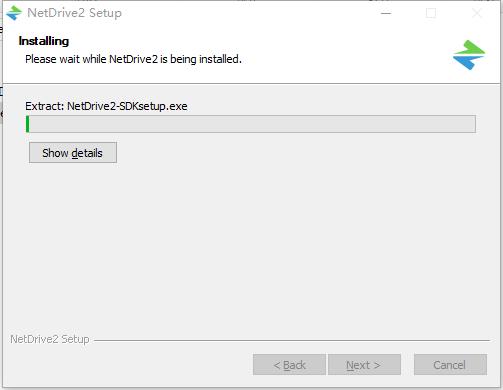Show details of the installation
This screenshot has height=390, width=503.
(x=73, y=153)
